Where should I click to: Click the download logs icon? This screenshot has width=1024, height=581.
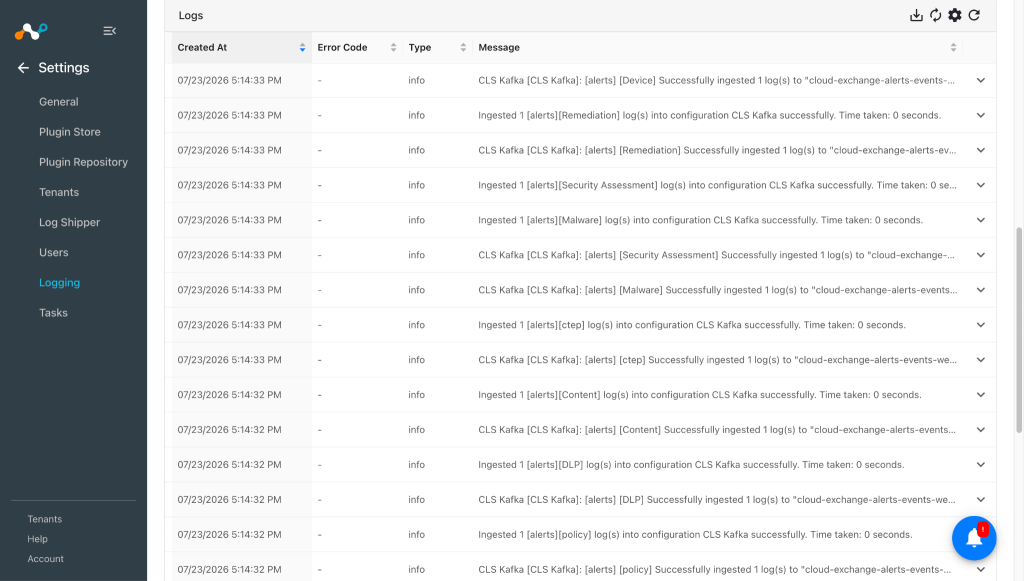[x=916, y=15]
